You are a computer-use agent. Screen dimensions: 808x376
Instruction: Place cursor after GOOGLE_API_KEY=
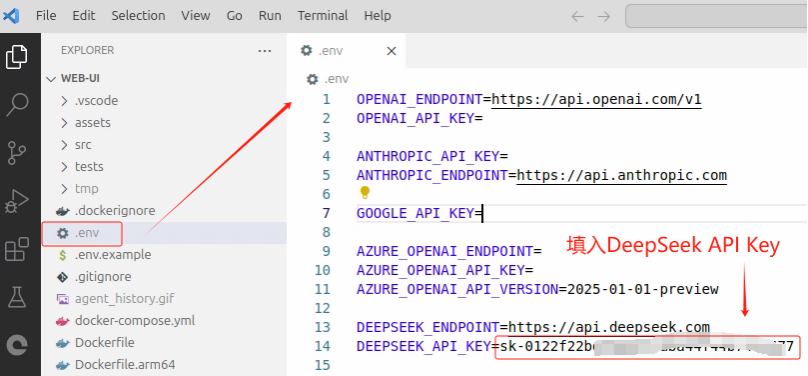point(483,213)
